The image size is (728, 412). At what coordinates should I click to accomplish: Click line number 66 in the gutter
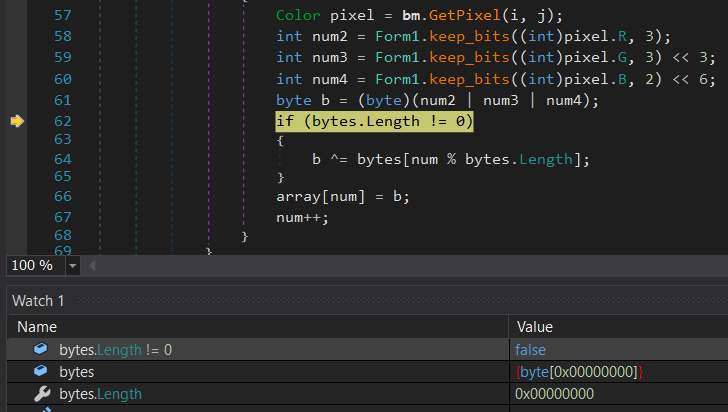point(63,196)
